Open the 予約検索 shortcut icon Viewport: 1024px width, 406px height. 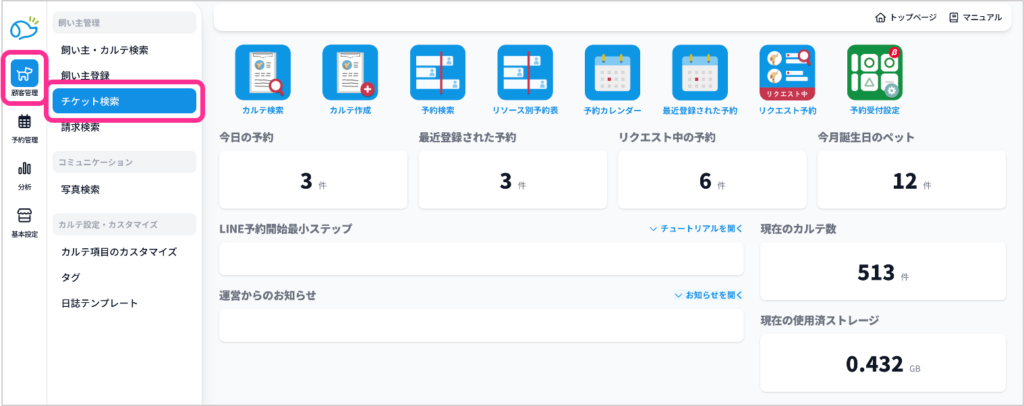[x=437, y=73]
